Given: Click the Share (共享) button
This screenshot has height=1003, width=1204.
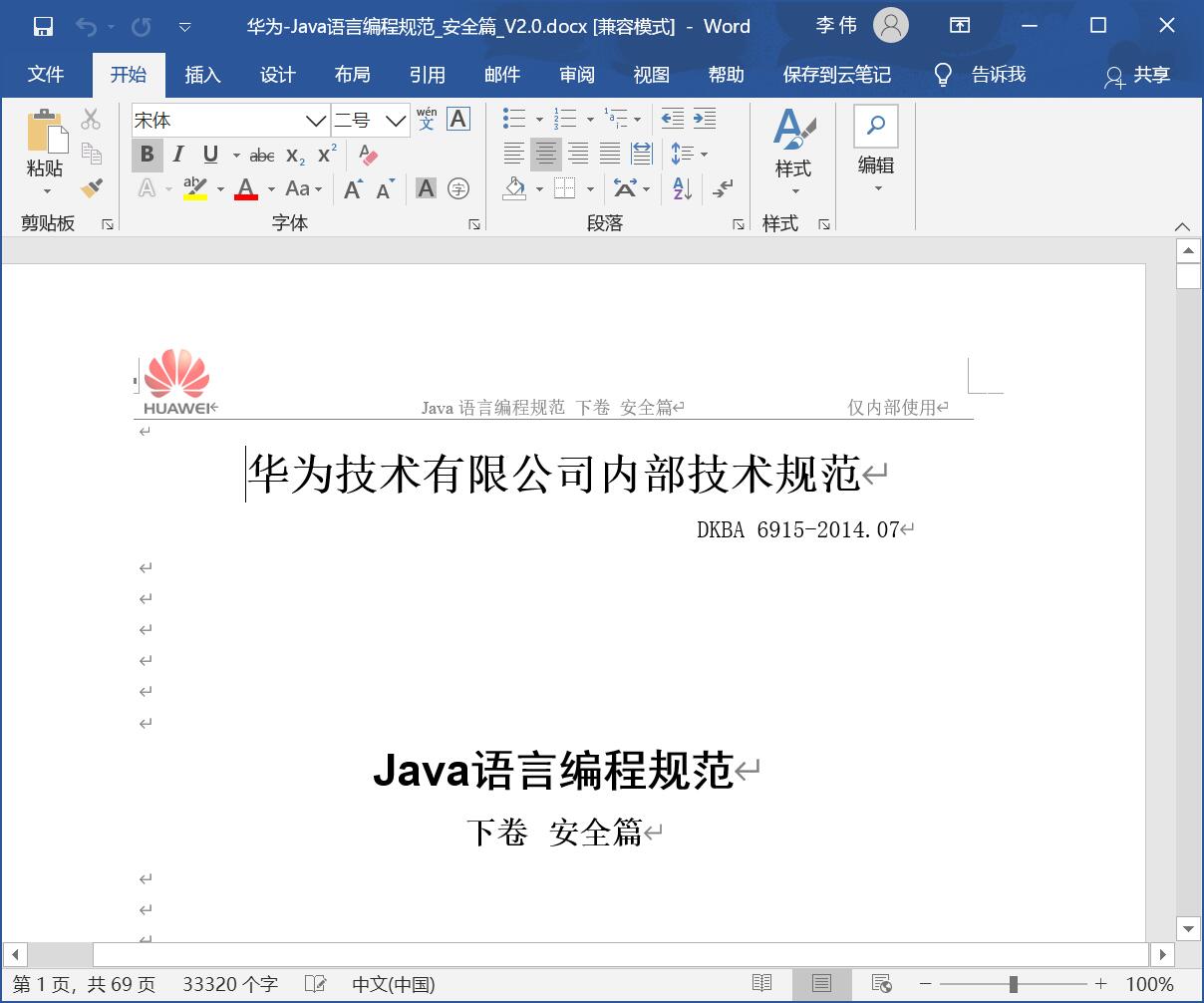Looking at the screenshot, I should click(1137, 75).
